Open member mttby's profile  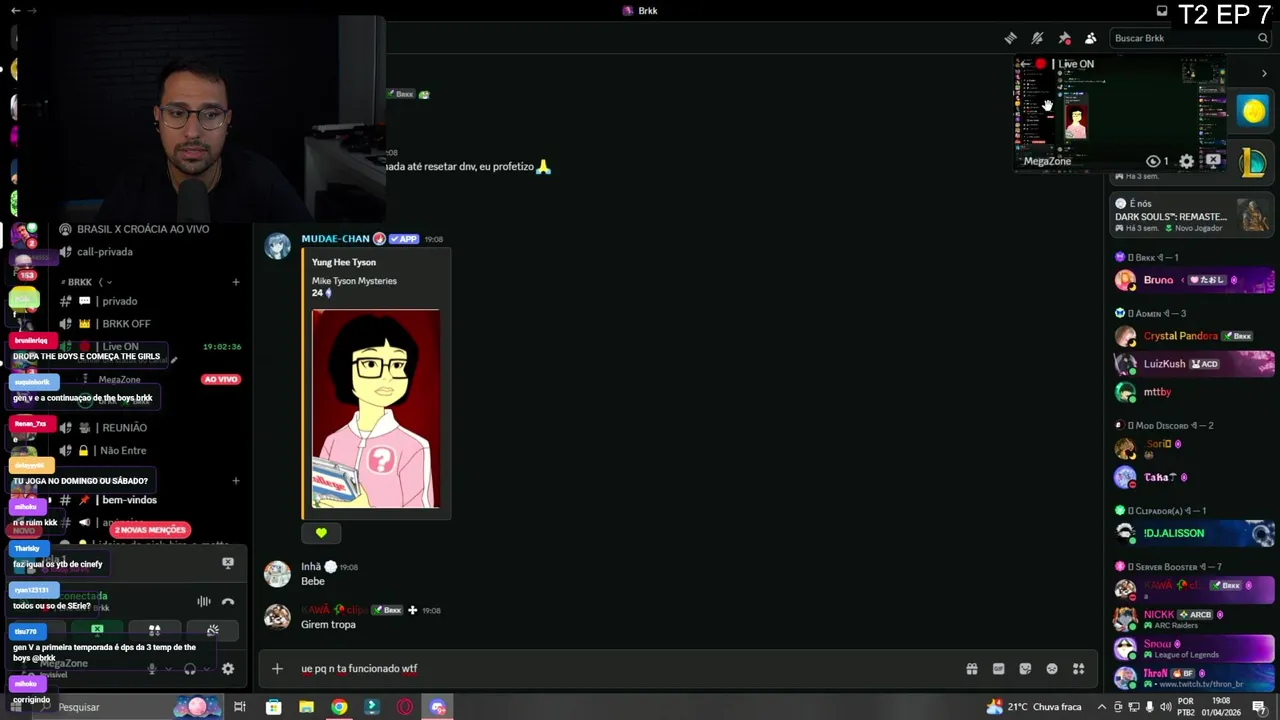[x=1193, y=392]
